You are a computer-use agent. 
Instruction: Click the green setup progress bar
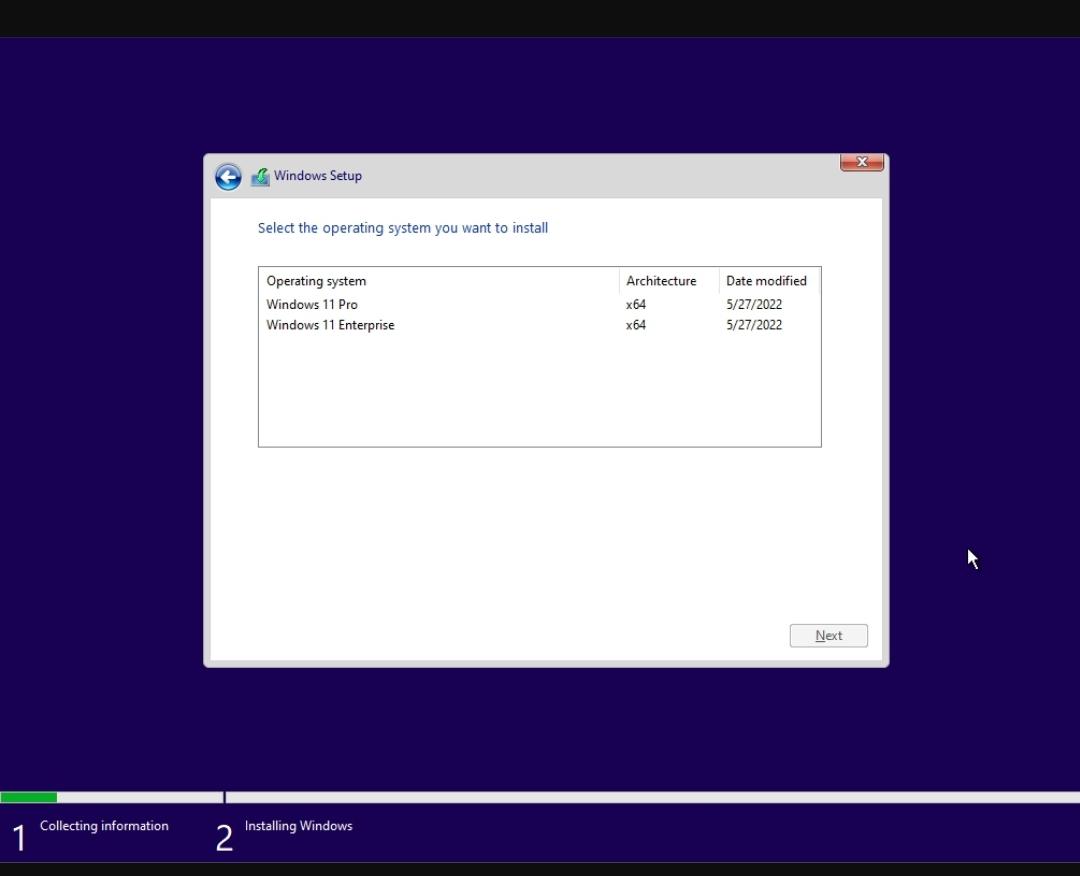click(28, 797)
